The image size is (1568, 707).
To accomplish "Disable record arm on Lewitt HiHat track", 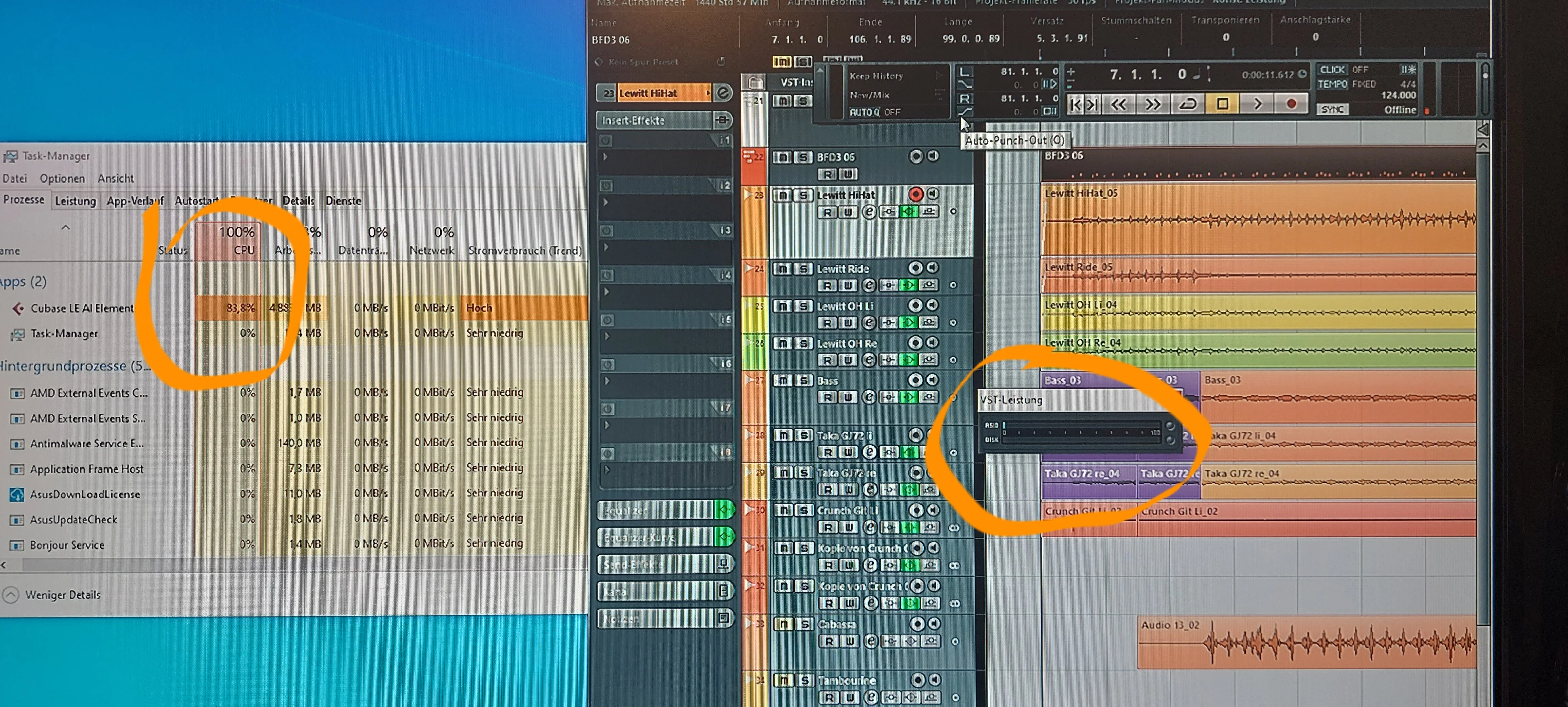I will (x=916, y=194).
